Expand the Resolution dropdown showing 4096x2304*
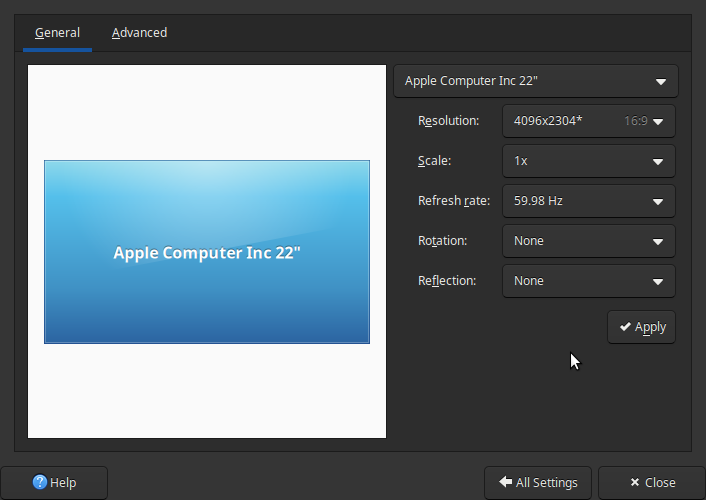 coord(588,121)
